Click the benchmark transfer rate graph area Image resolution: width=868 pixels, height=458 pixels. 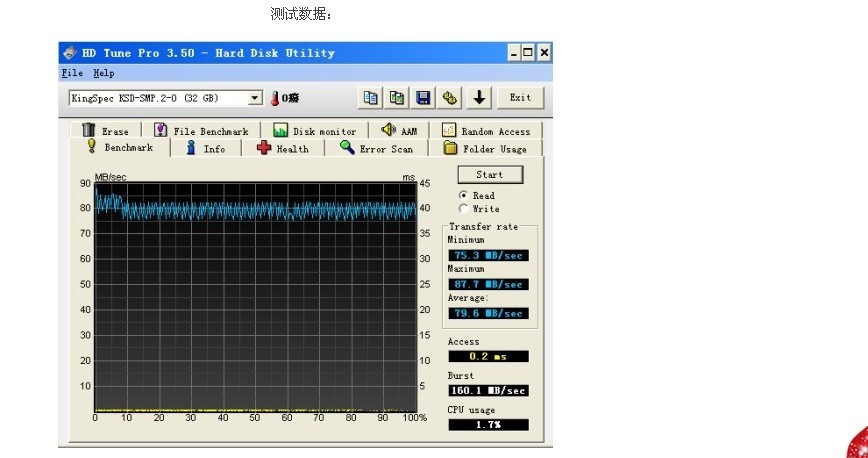[x=255, y=295]
